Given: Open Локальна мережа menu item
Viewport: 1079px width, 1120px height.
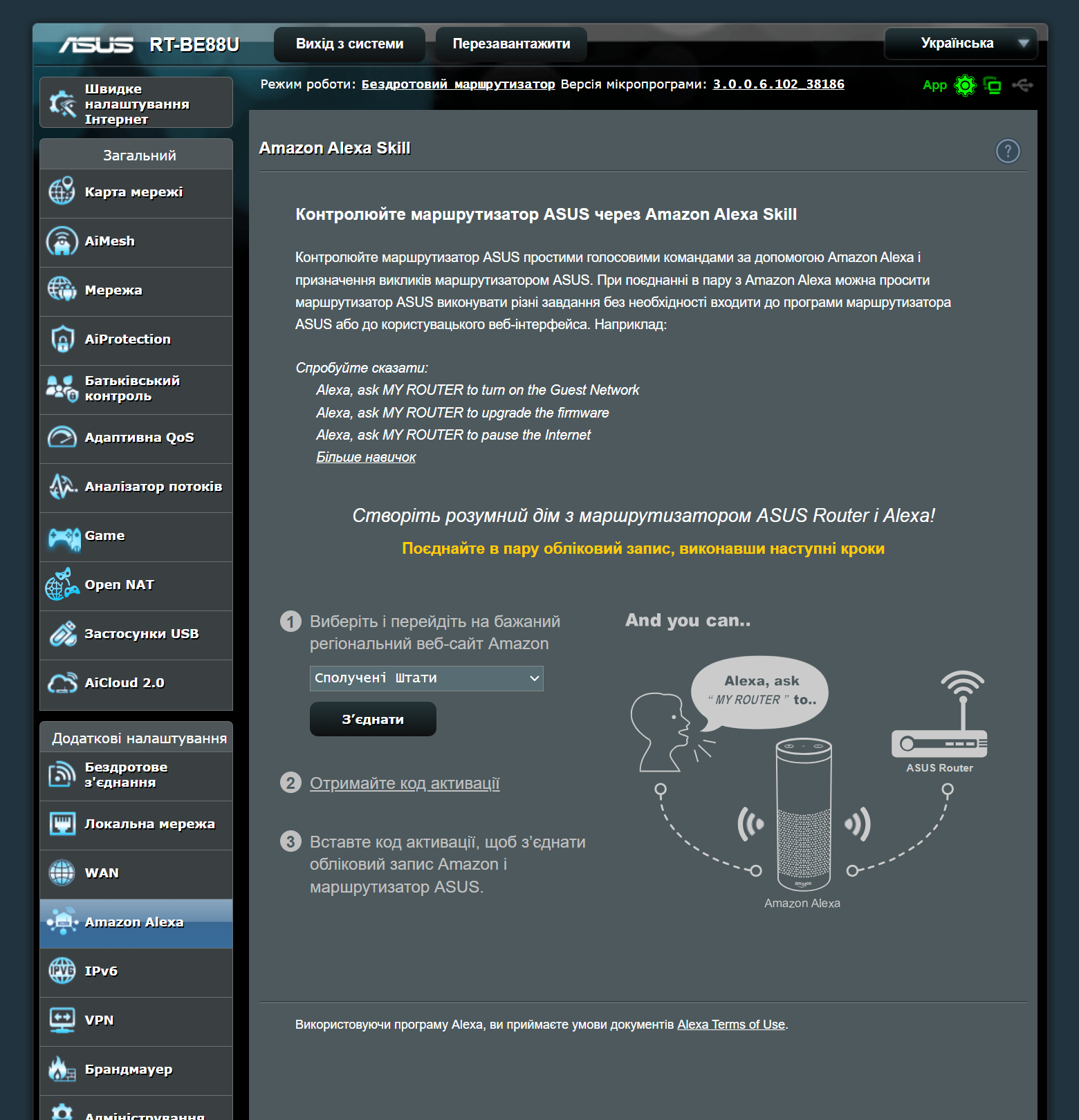Looking at the screenshot, I should pos(136,824).
